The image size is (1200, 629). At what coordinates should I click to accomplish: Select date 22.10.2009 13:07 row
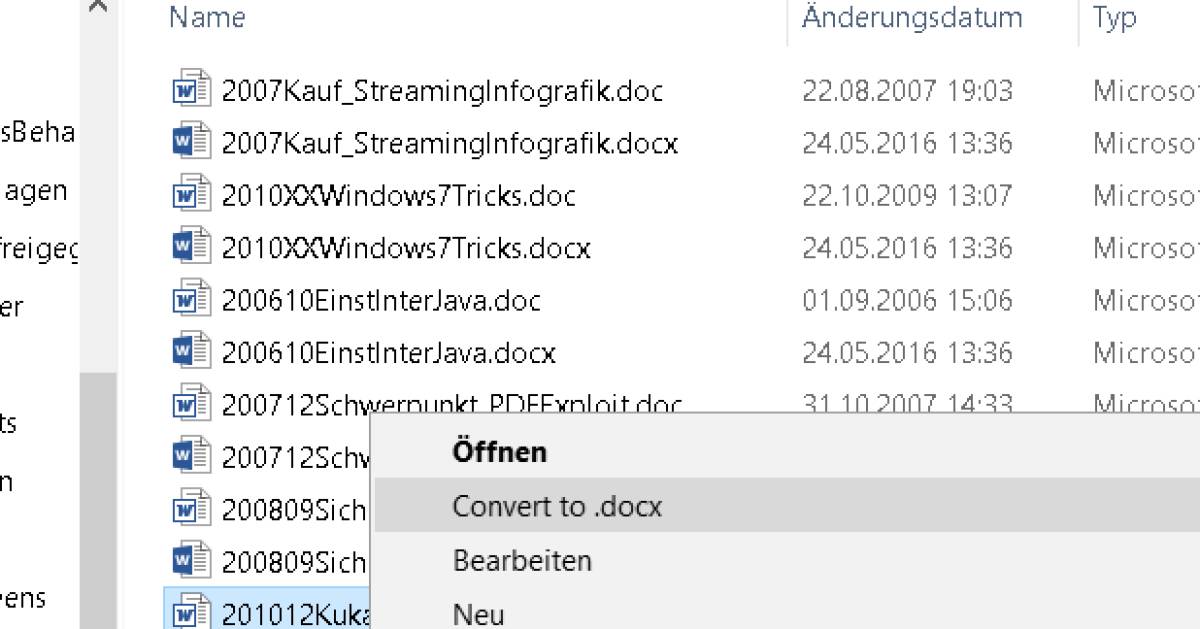point(907,195)
